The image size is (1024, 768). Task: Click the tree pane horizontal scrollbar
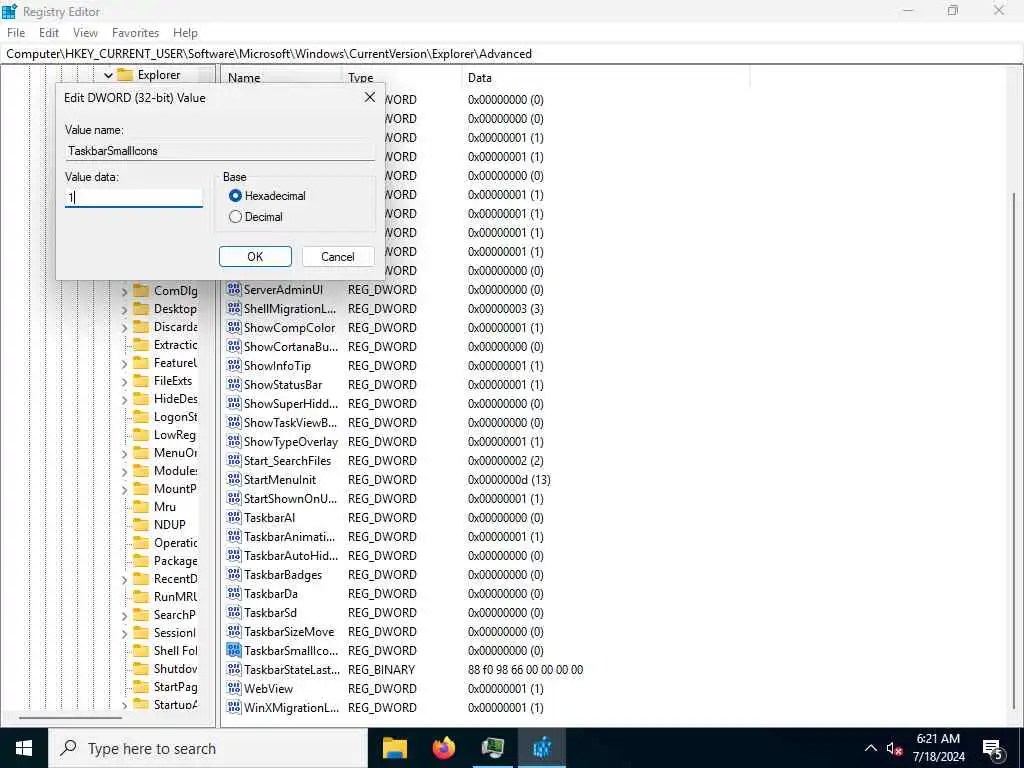tap(71, 718)
